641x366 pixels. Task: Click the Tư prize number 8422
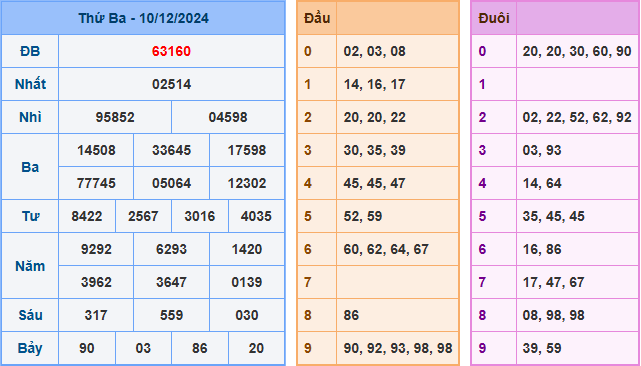point(87,216)
